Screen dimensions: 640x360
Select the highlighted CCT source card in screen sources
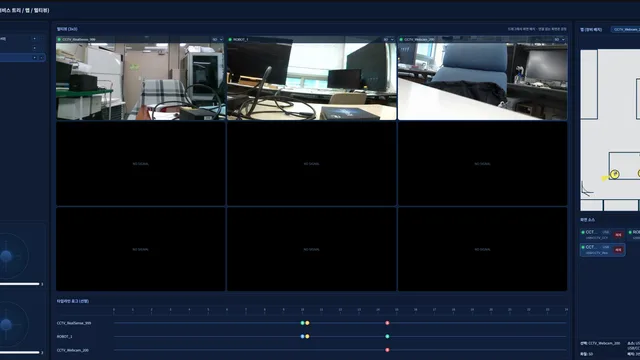[602, 250]
